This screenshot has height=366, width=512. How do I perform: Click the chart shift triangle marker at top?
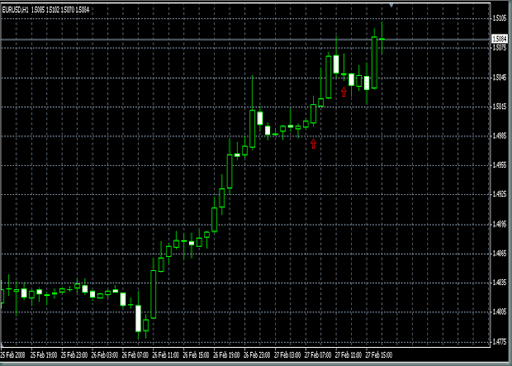point(391,5)
